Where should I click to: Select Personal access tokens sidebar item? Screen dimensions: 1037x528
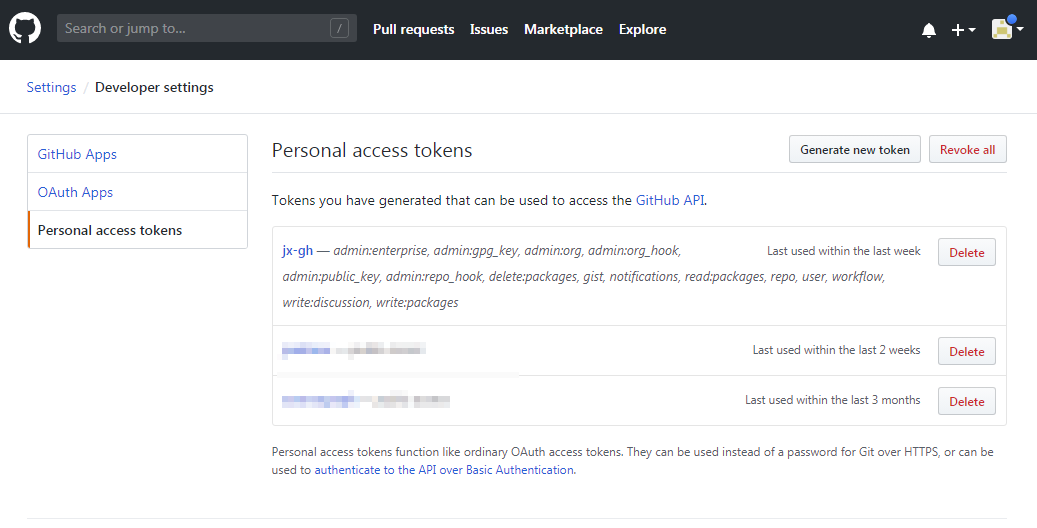[138, 230]
